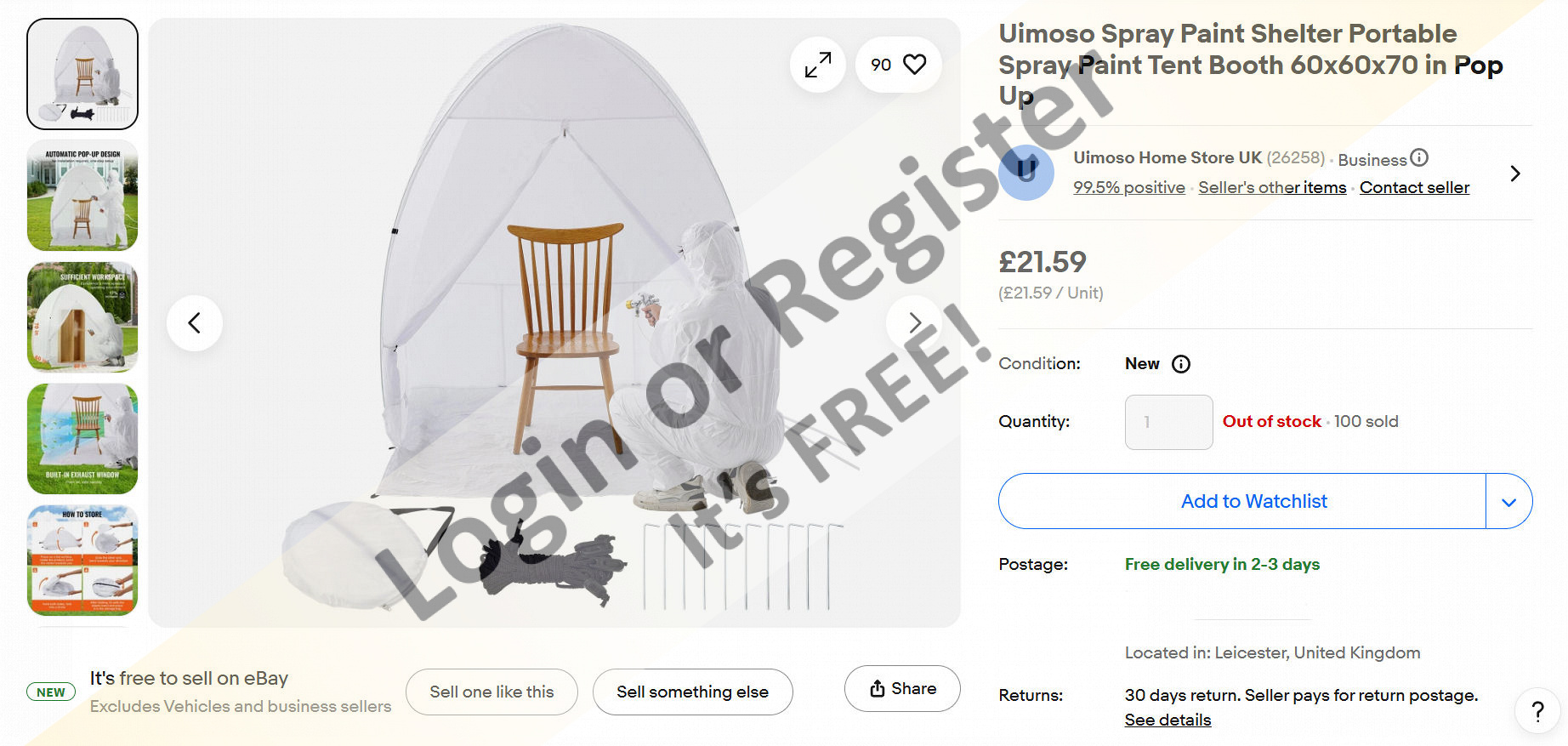
Task: Open the help question mark button
Action: pos(1537,711)
